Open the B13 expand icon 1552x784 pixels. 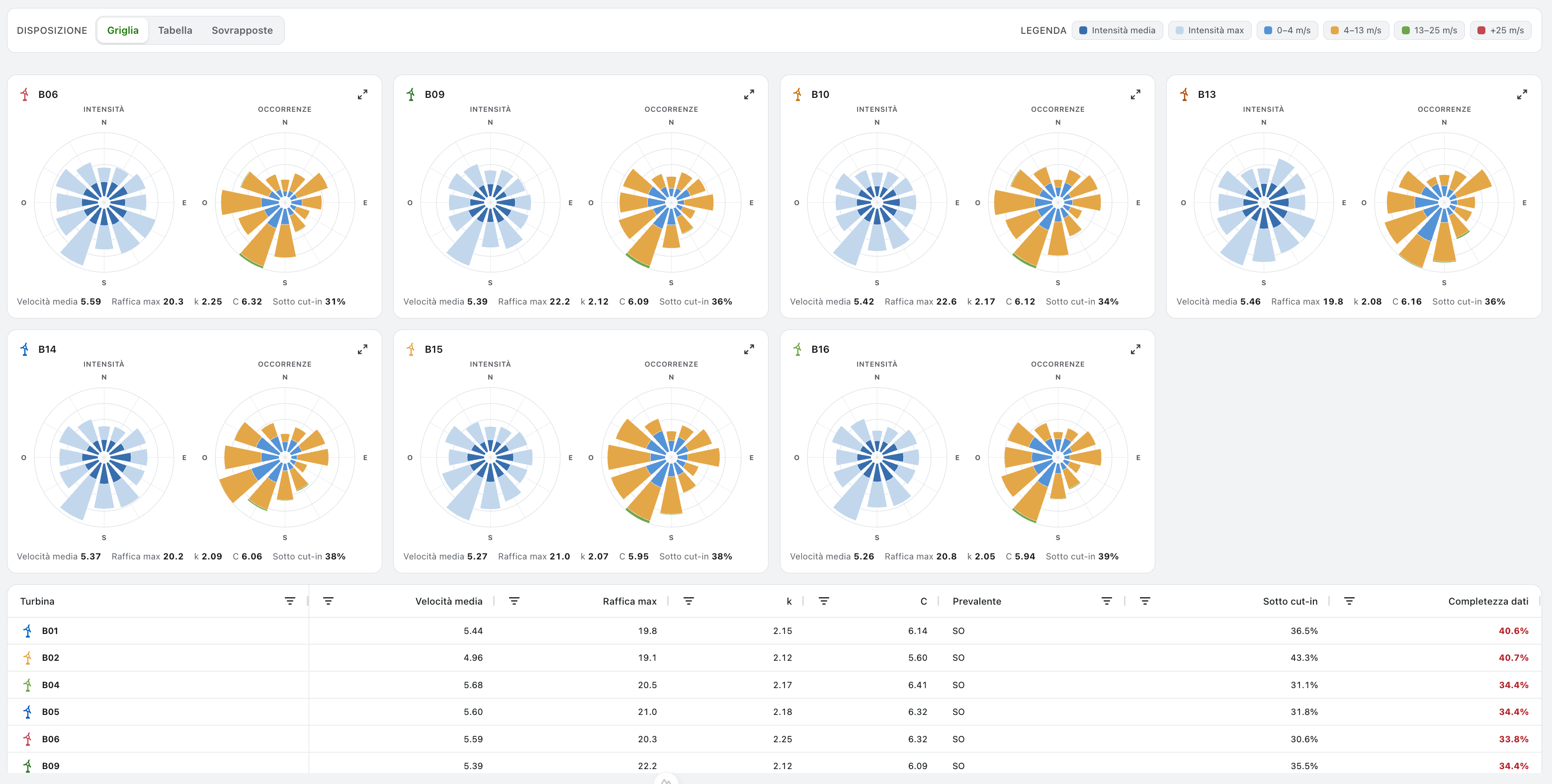1522,94
